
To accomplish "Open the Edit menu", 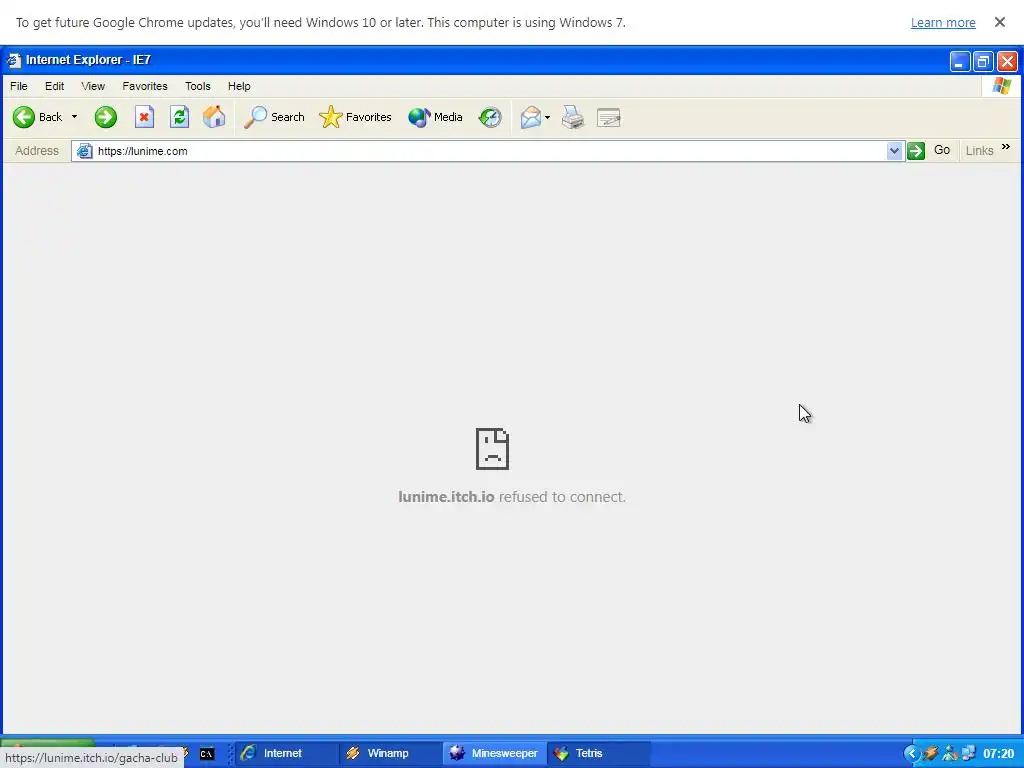I will (x=54, y=86).
